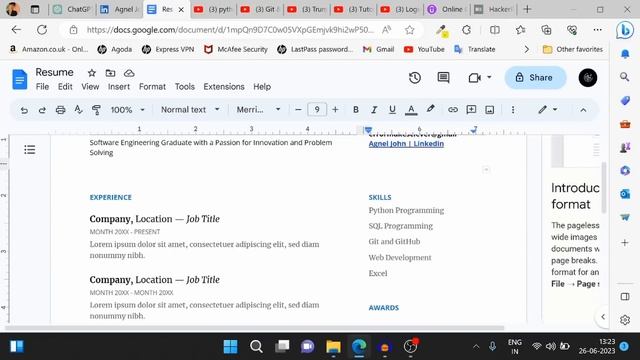Image resolution: width=640 pixels, height=360 pixels.
Task: Undo the last edit in Docs toolbar
Action: tap(24, 110)
